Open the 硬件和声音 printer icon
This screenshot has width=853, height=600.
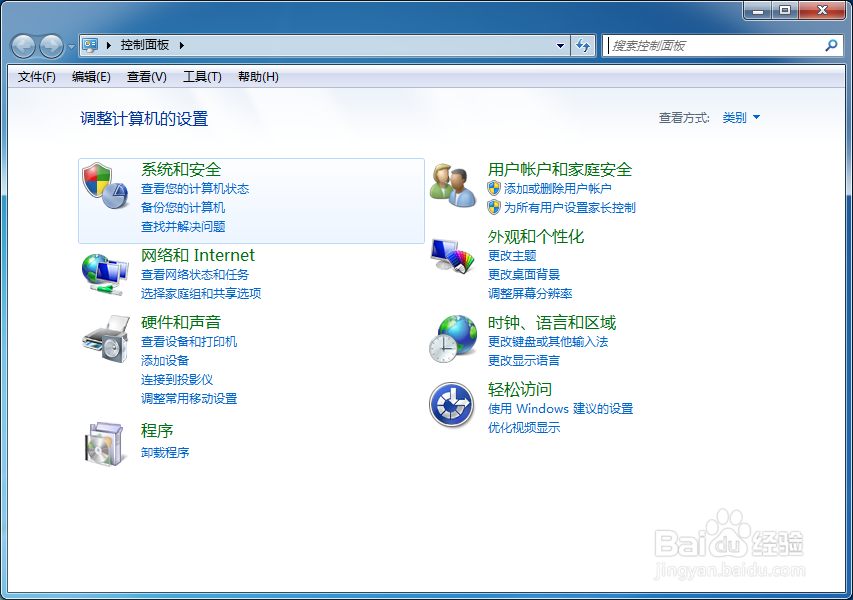106,340
